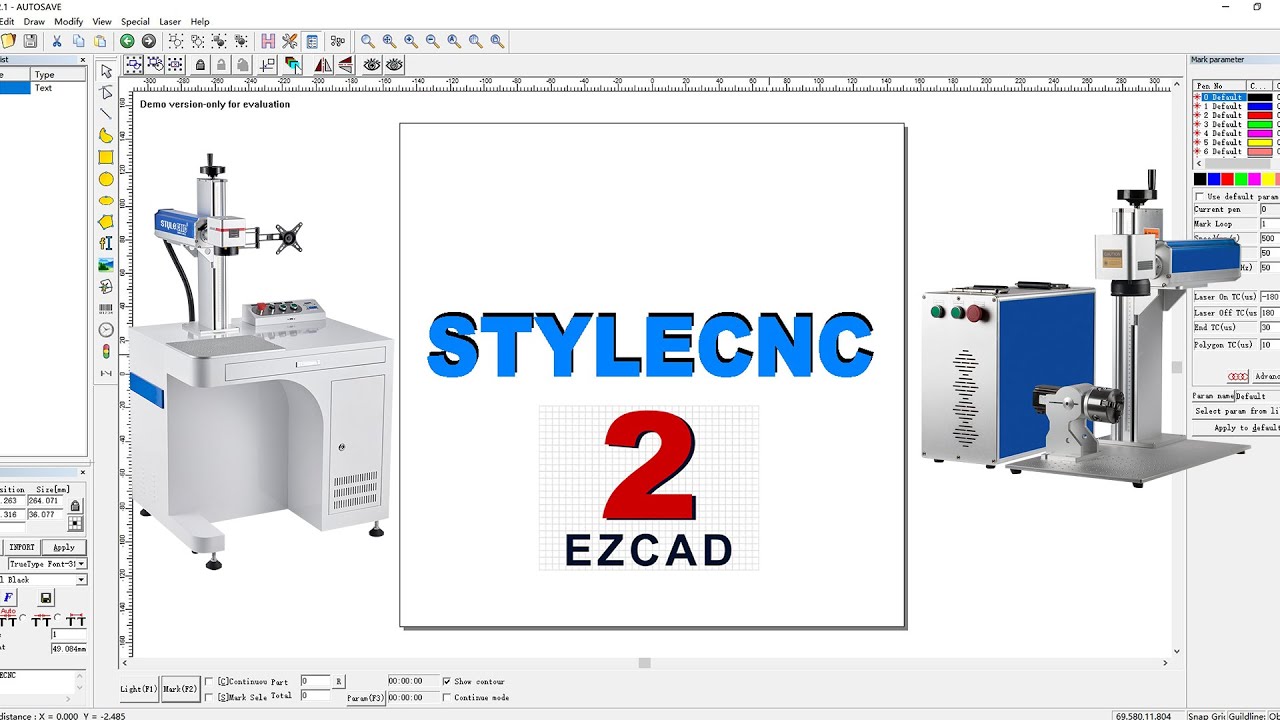Click the R reset counter button
Screen dimensions: 1280x720
point(339,681)
